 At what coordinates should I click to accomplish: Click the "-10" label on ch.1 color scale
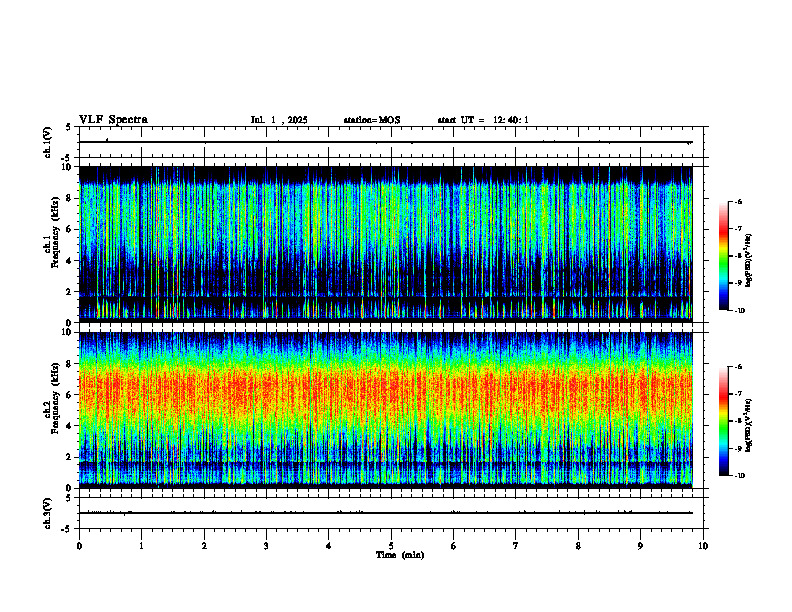pyautogui.click(x=740, y=311)
